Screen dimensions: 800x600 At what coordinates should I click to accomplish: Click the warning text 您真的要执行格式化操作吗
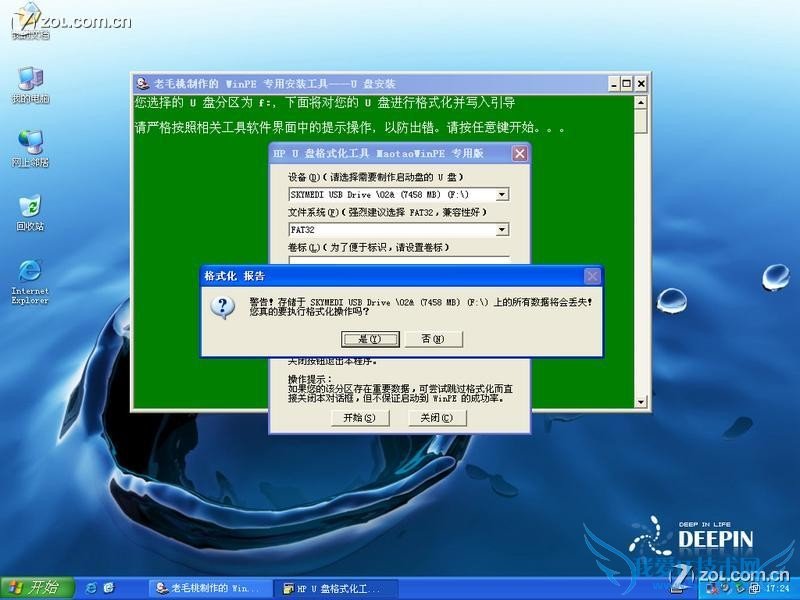tap(309, 312)
